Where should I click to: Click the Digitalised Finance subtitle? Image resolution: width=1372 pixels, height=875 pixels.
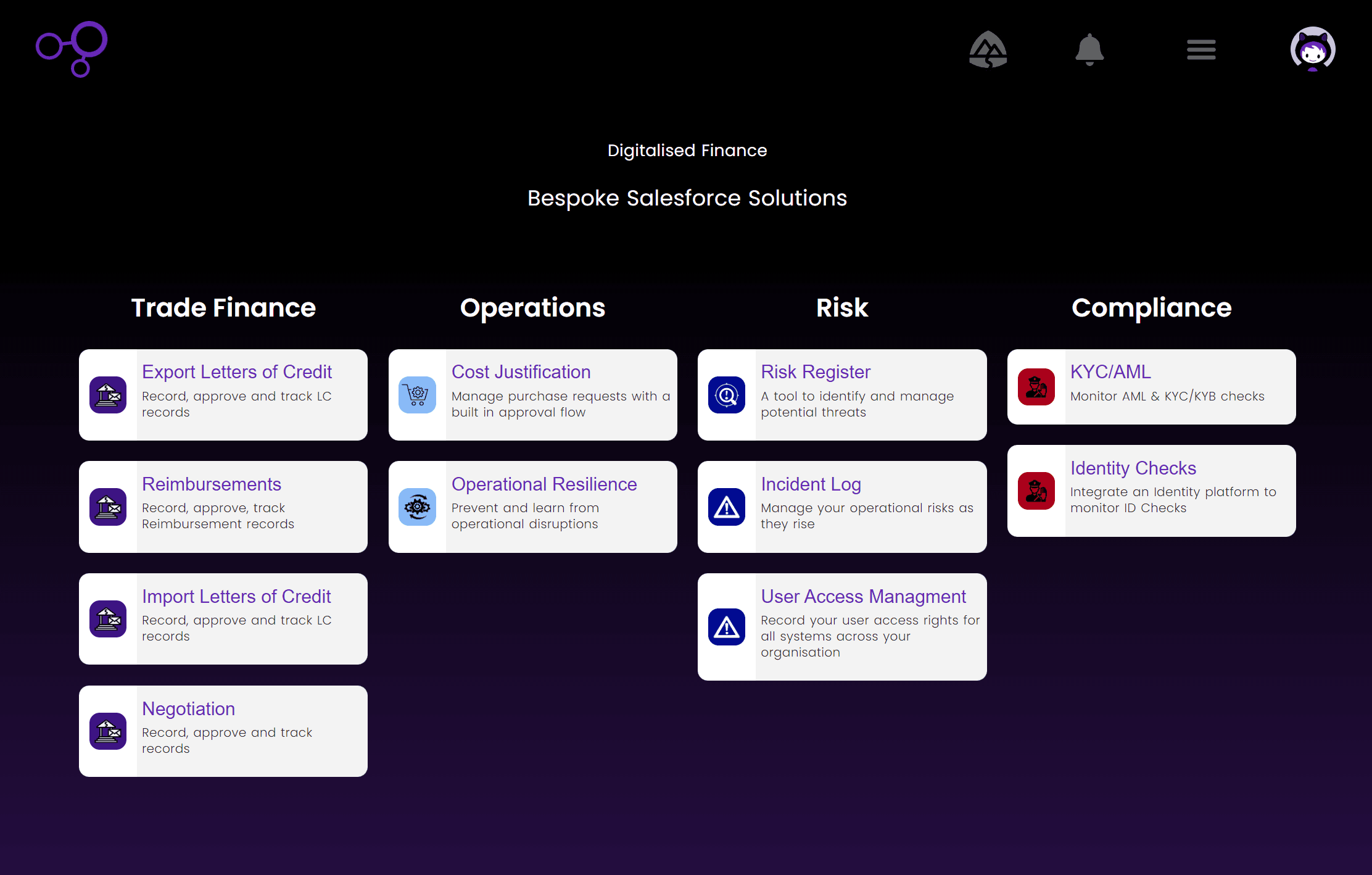(x=687, y=151)
